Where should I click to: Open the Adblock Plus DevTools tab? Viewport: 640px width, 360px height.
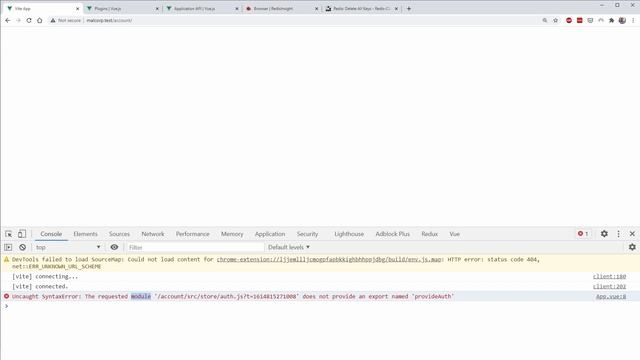tap(392, 234)
